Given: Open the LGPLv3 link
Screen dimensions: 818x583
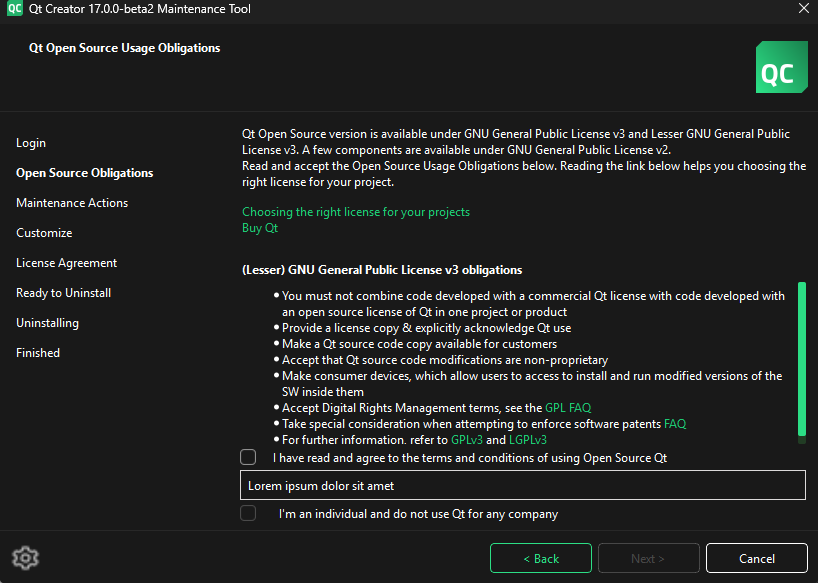Looking at the screenshot, I should click(x=528, y=440).
